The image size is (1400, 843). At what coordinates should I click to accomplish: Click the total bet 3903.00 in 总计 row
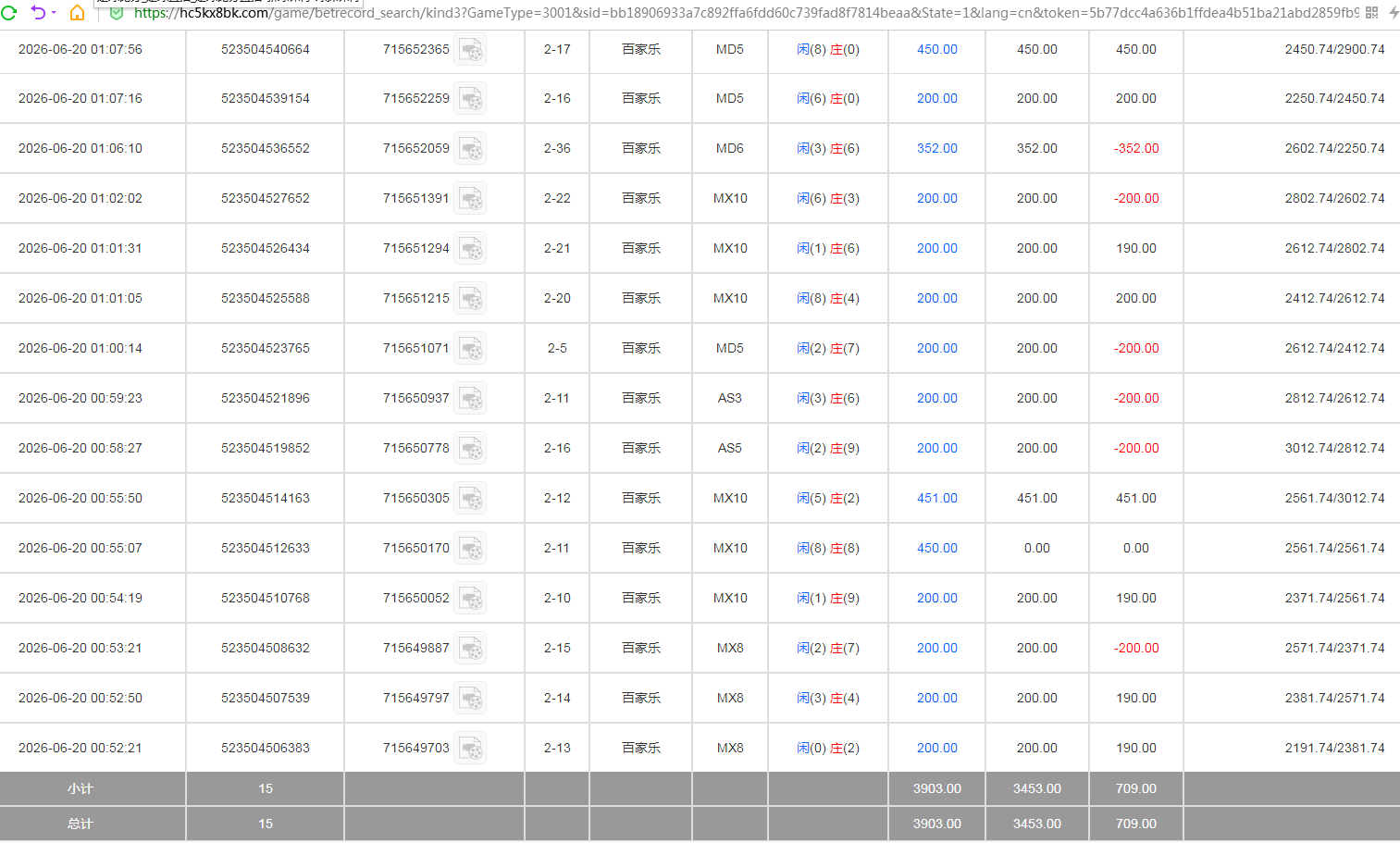point(937,824)
